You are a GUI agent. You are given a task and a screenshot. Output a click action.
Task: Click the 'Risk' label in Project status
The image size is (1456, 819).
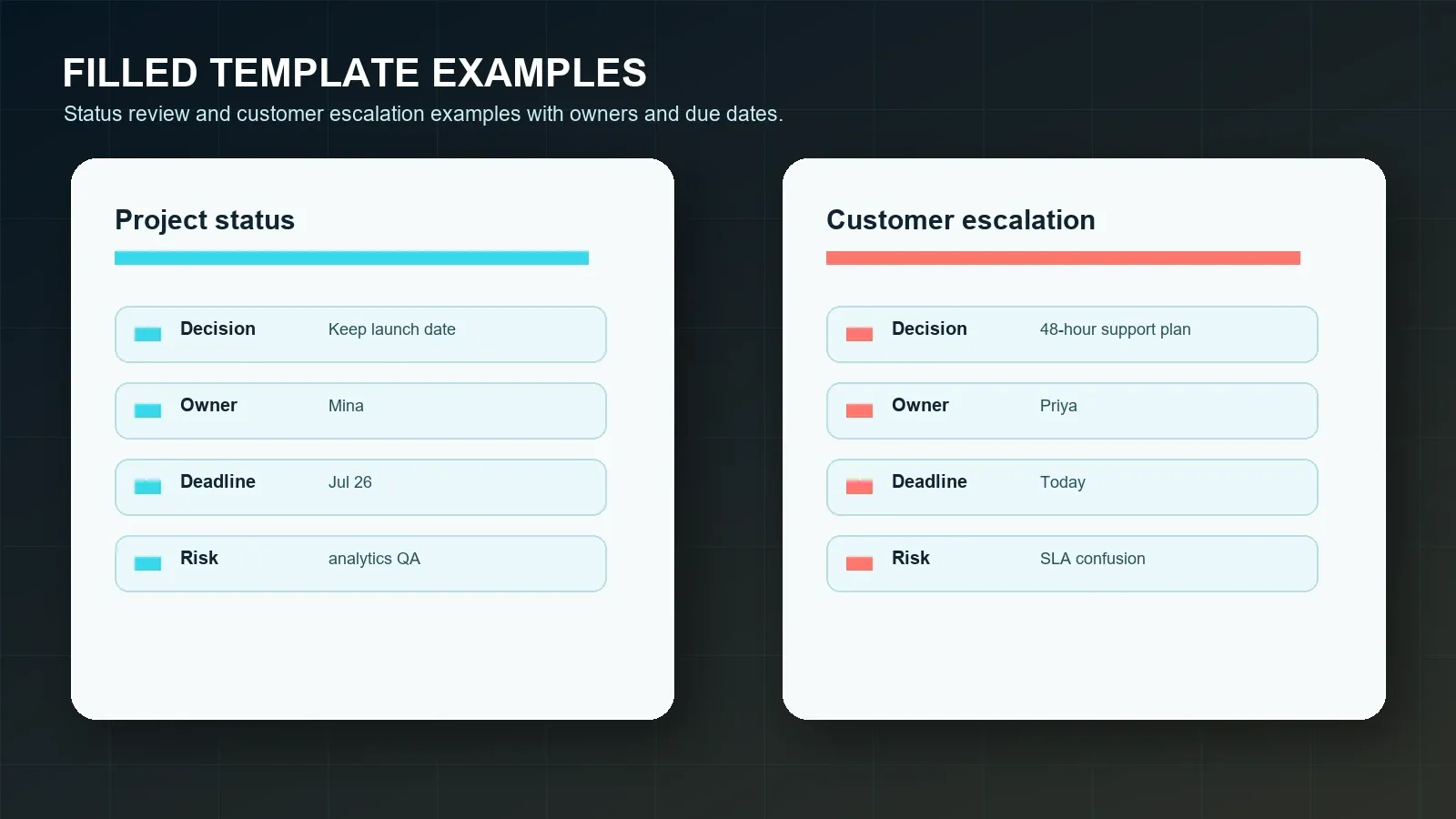coord(199,558)
